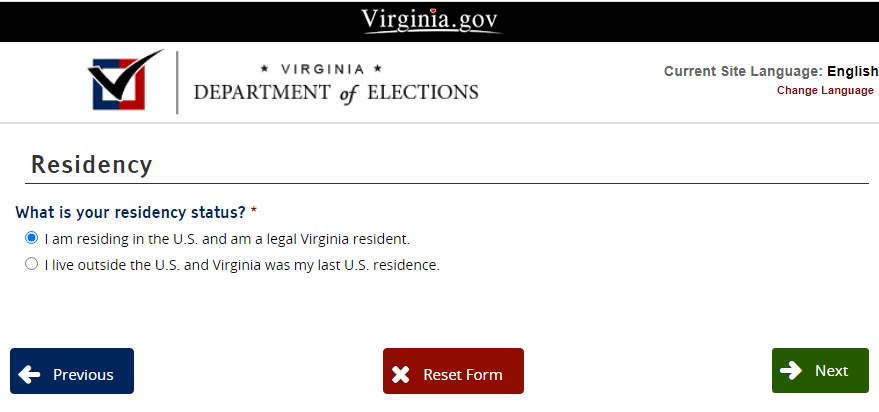879x412 pixels.
Task: Click the red required asterisk
Action: [x=254, y=213]
